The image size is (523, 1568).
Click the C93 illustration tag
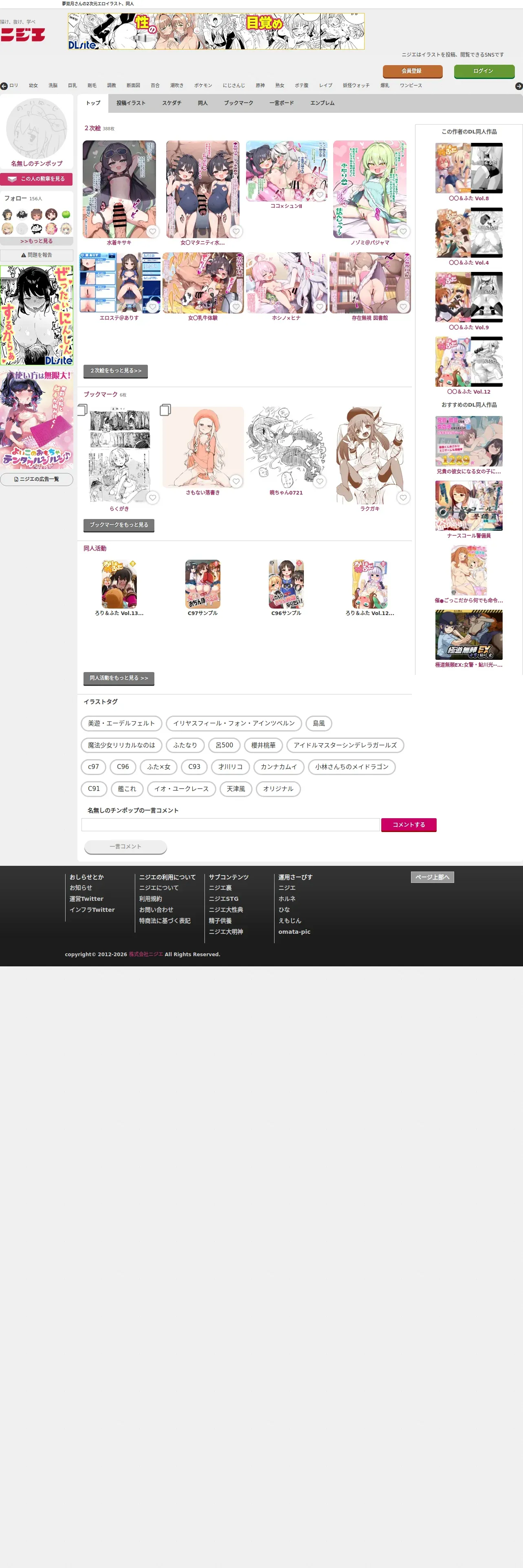(194, 767)
